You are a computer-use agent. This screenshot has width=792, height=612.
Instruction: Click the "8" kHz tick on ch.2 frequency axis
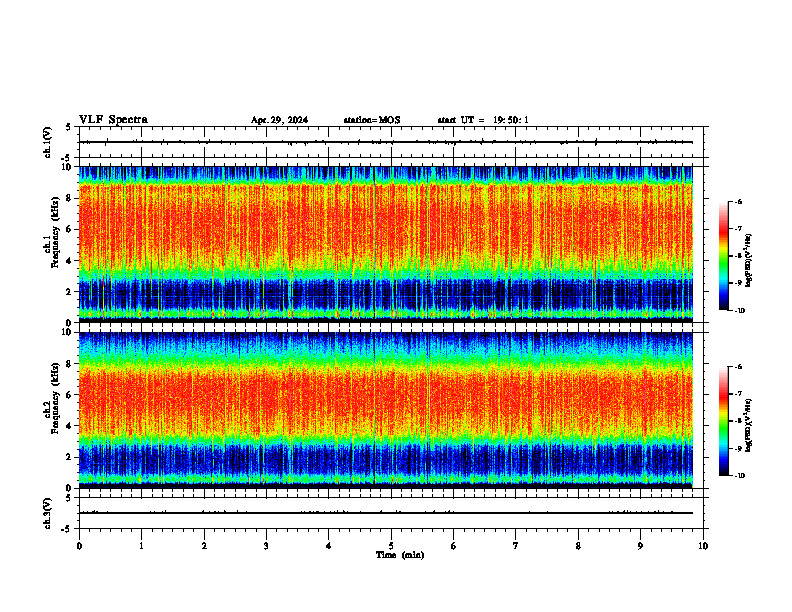(70, 364)
